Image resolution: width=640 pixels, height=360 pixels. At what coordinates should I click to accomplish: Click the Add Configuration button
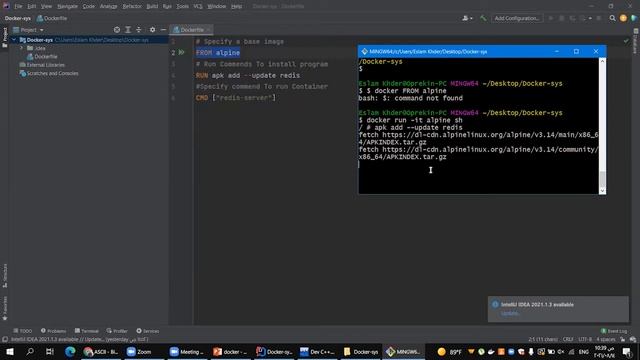(517, 18)
